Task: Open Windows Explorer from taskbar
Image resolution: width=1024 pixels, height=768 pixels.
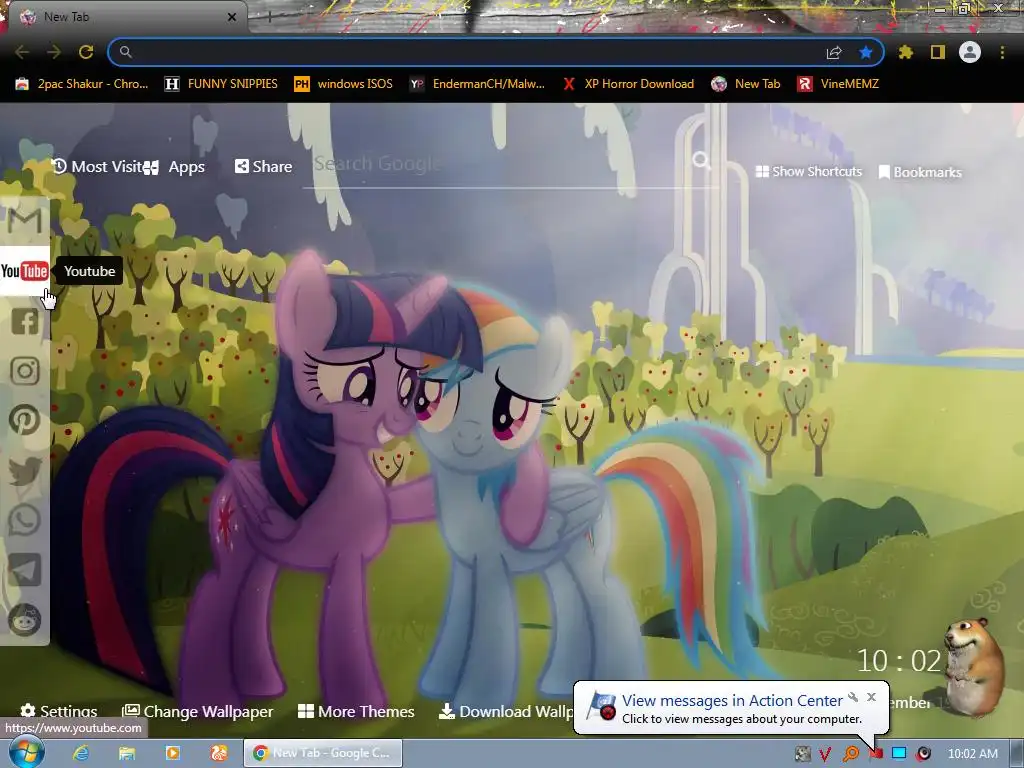Action: pyautogui.click(x=127, y=753)
